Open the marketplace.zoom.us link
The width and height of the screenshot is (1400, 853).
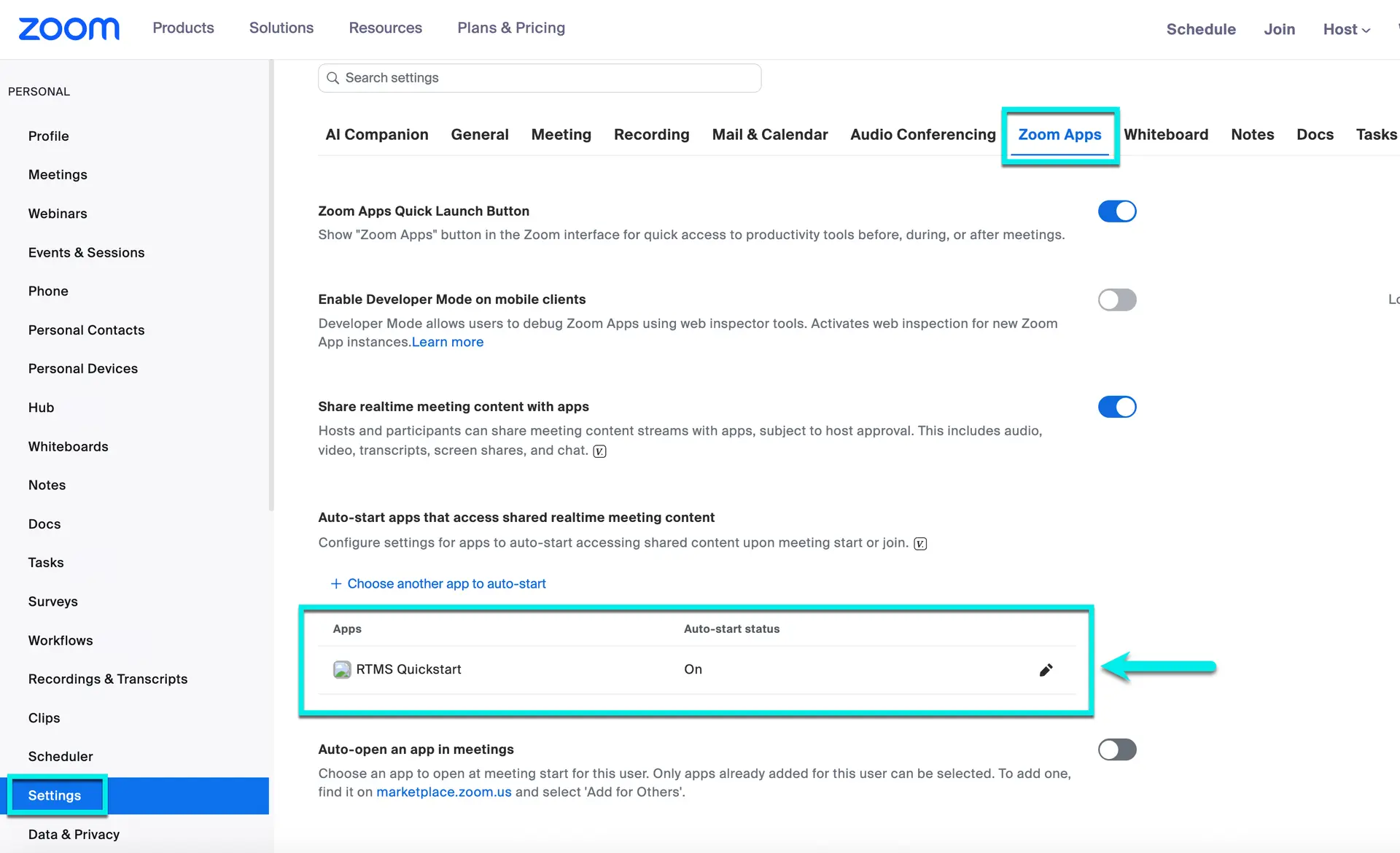click(x=443, y=792)
